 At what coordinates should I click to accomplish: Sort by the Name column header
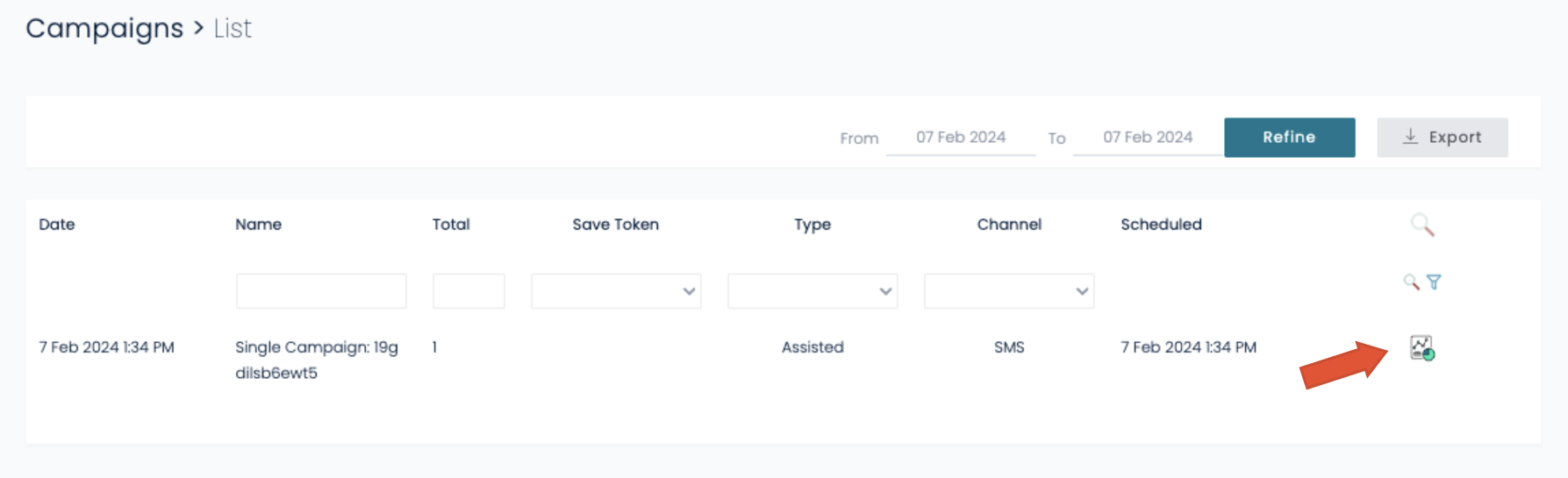[258, 225]
